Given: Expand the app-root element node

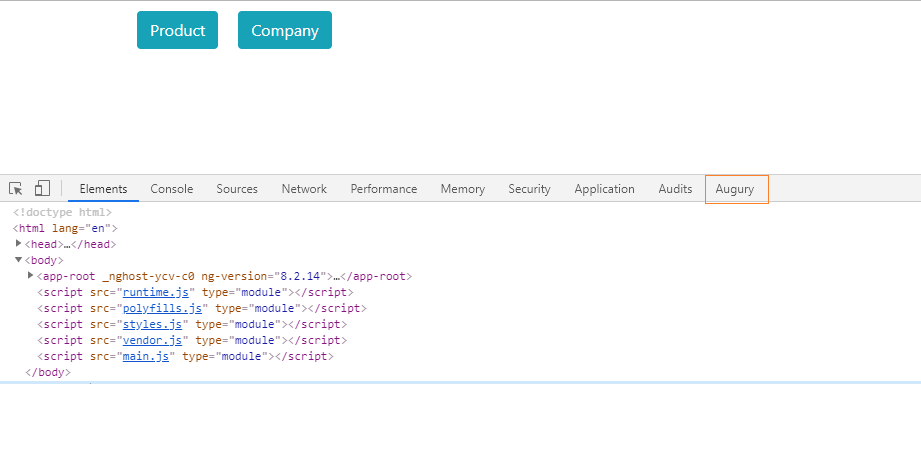Looking at the screenshot, I should click(x=31, y=275).
